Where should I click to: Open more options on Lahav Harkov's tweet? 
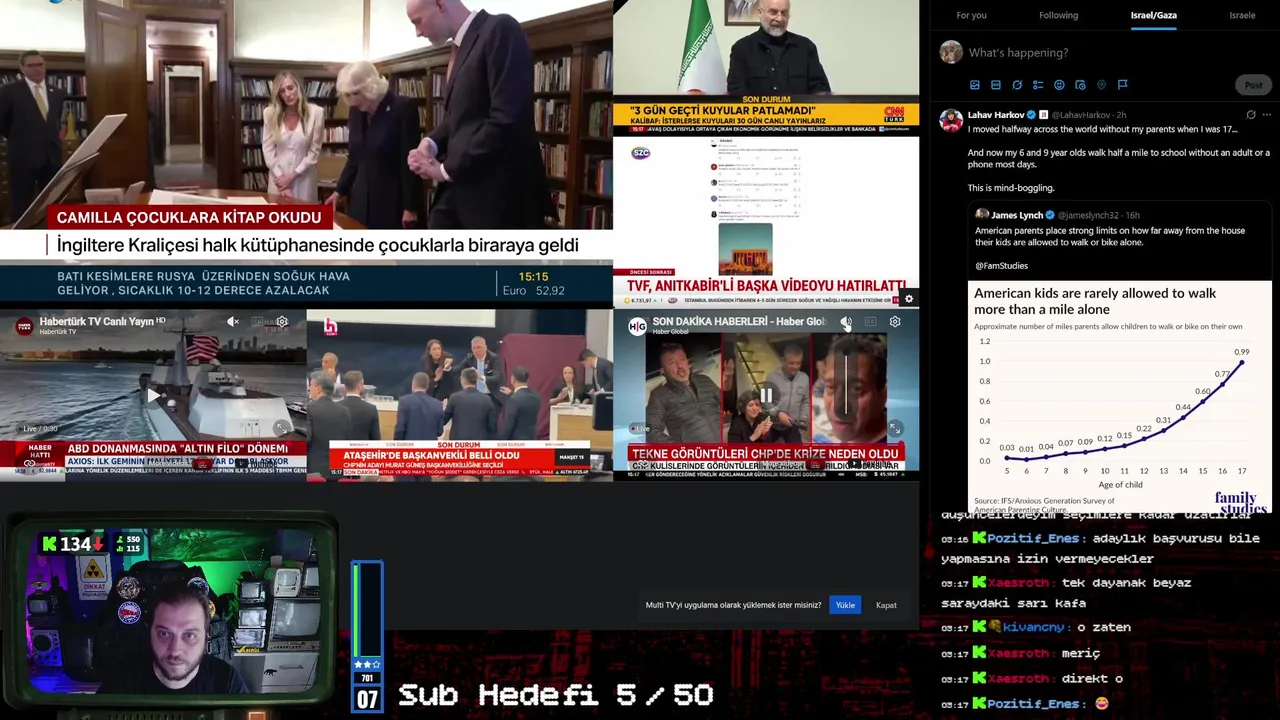pos(1266,115)
